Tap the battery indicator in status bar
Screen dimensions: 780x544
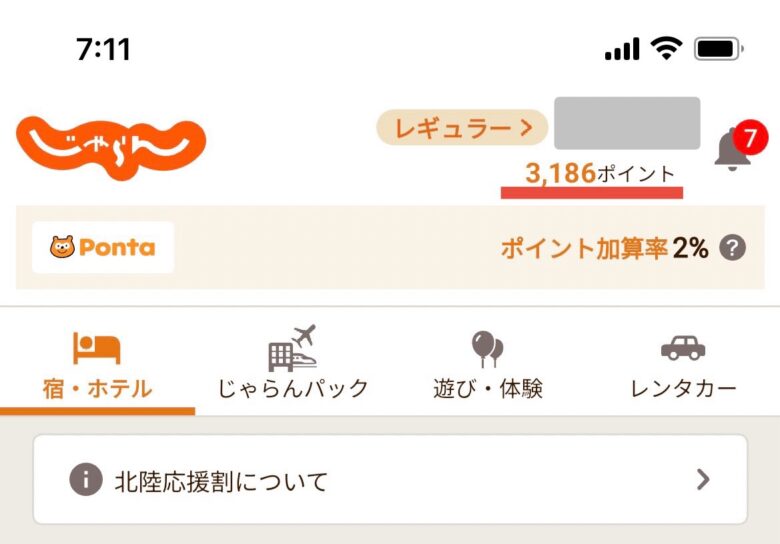coord(716,49)
